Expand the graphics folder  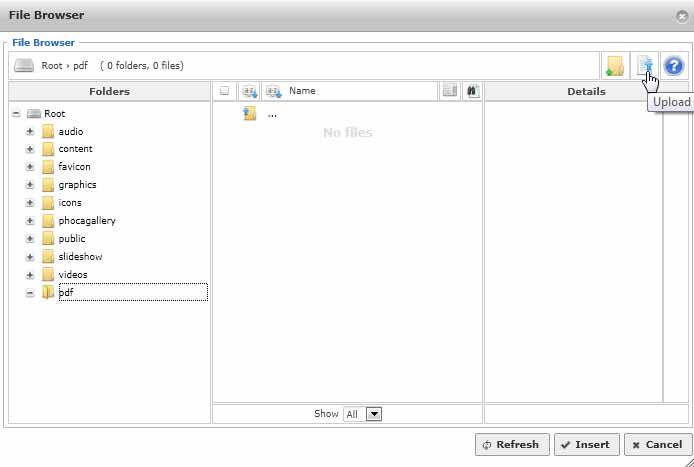coord(30,185)
